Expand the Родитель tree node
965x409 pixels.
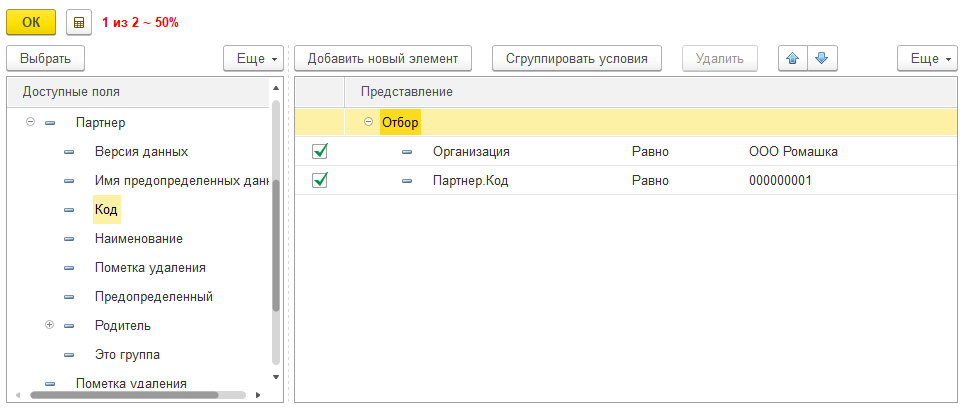(49, 326)
